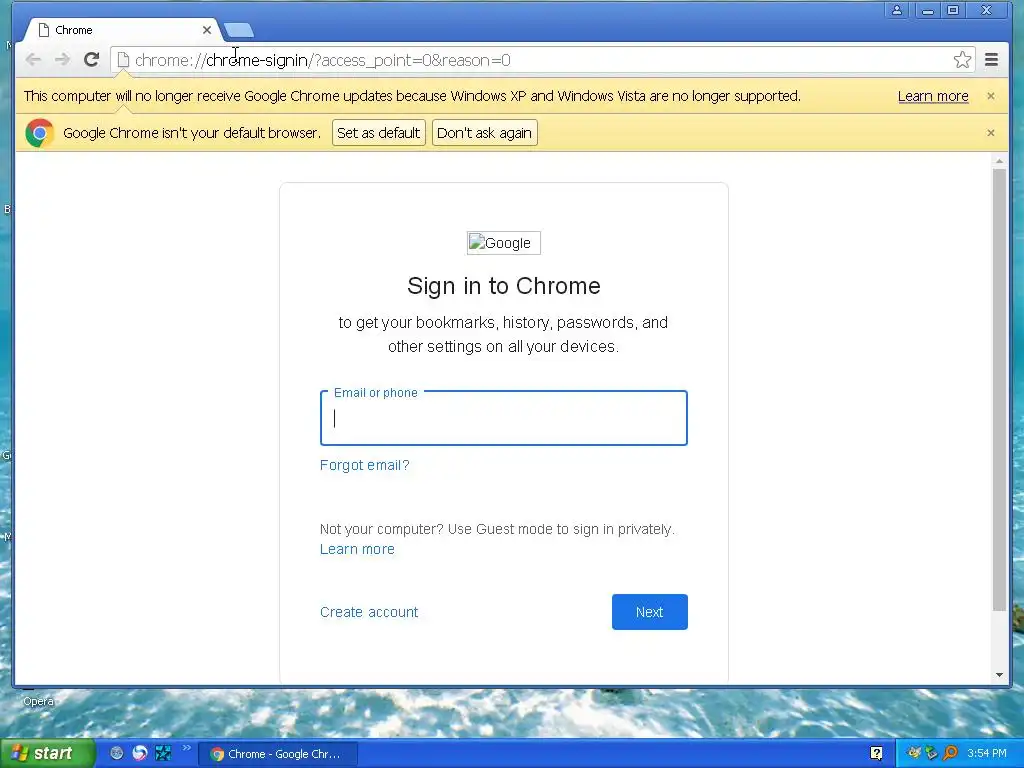Click the first quick launch icon in taskbar

coord(116,753)
